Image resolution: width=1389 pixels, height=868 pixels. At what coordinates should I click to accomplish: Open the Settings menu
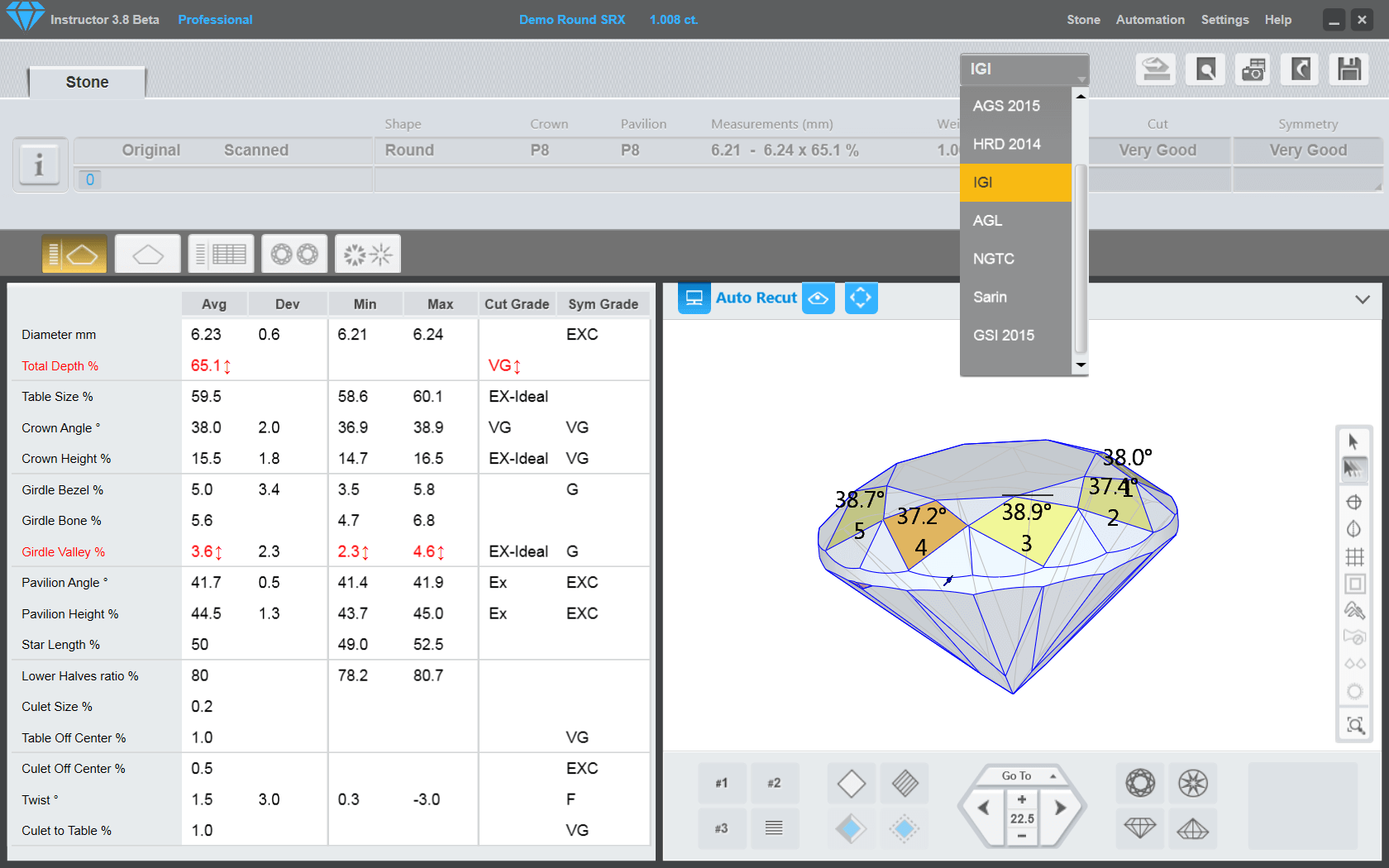(x=1224, y=20)
